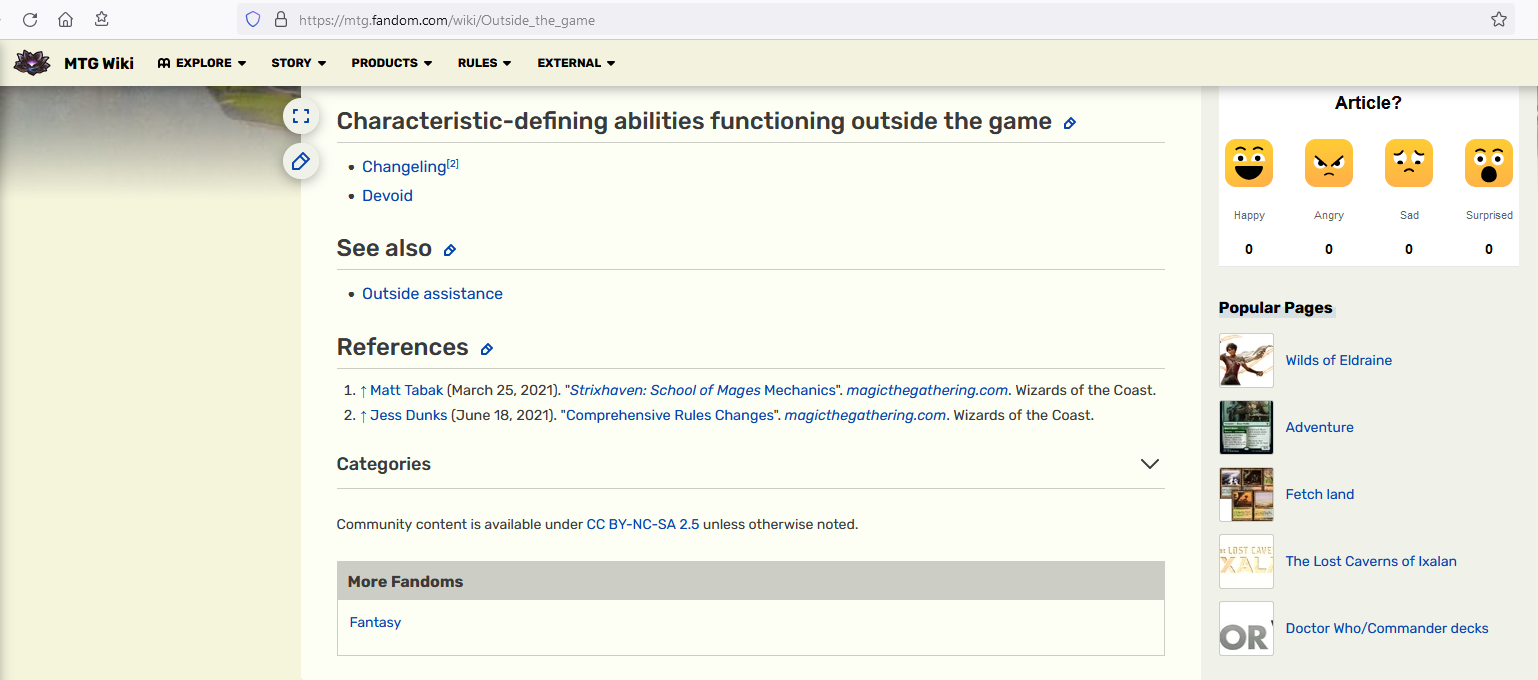Open the Story navigation menu
Viewport: 1538px width, 680px height.
pyautogui.click(x=298, y=63)
